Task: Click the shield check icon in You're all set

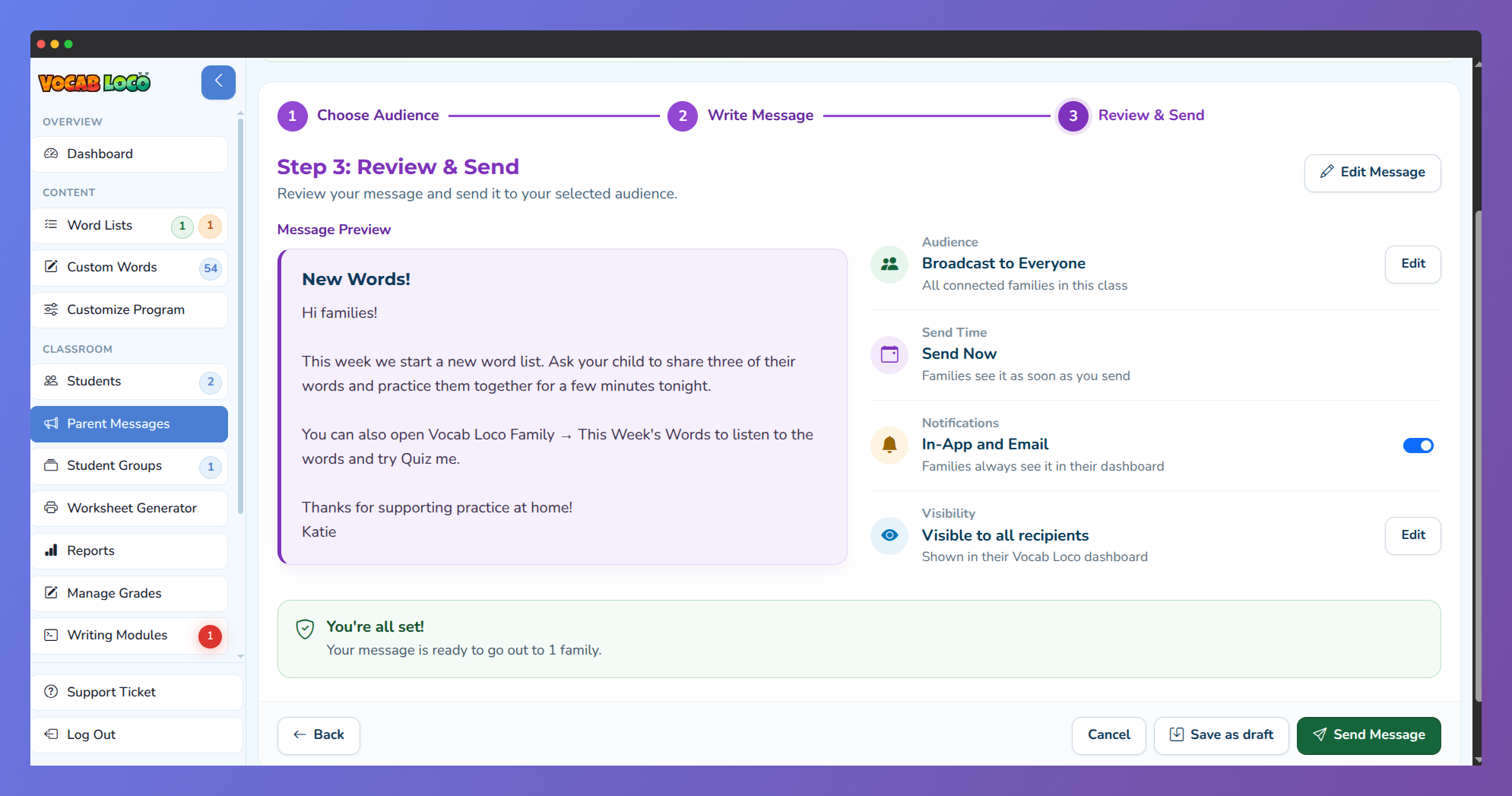Action: tap(305, 629)
